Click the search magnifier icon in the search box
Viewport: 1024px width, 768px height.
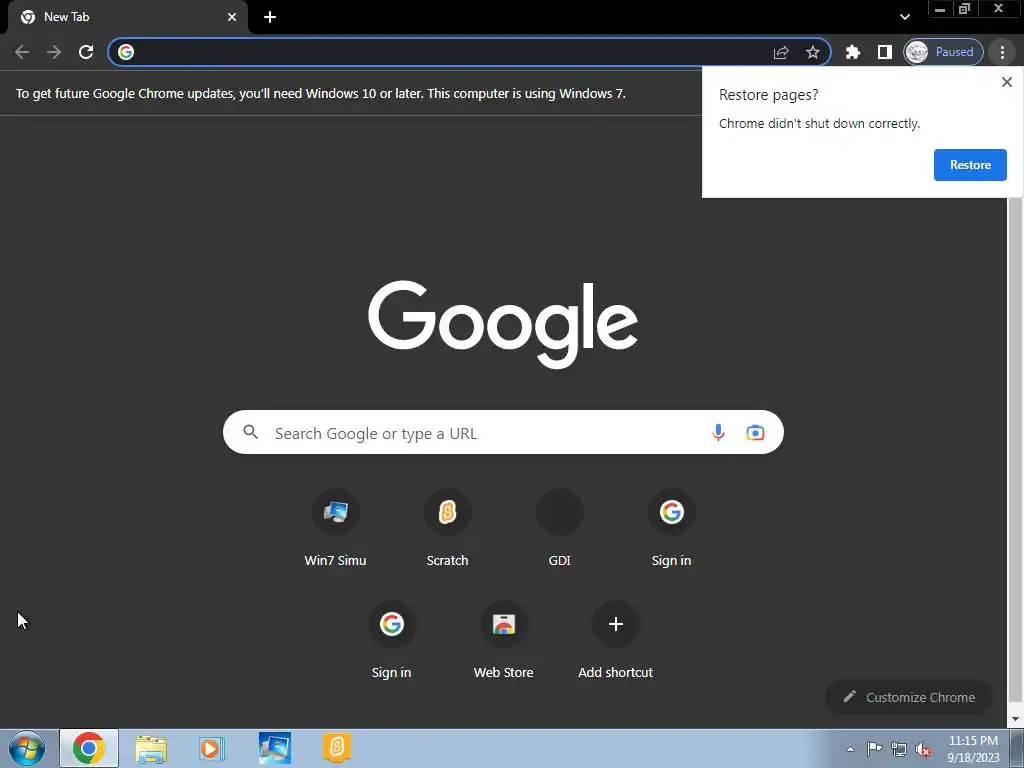point(251,432)
